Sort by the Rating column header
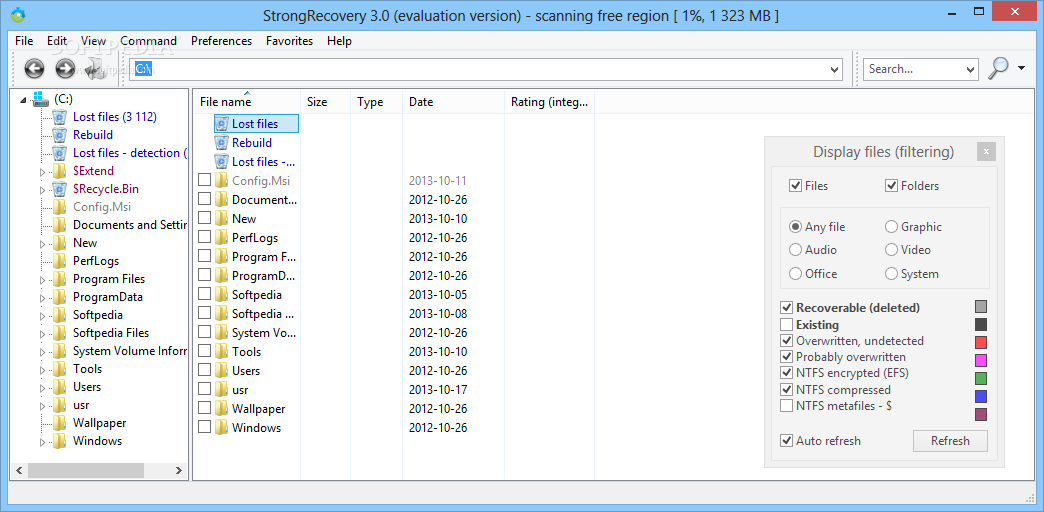 point(549,102)
